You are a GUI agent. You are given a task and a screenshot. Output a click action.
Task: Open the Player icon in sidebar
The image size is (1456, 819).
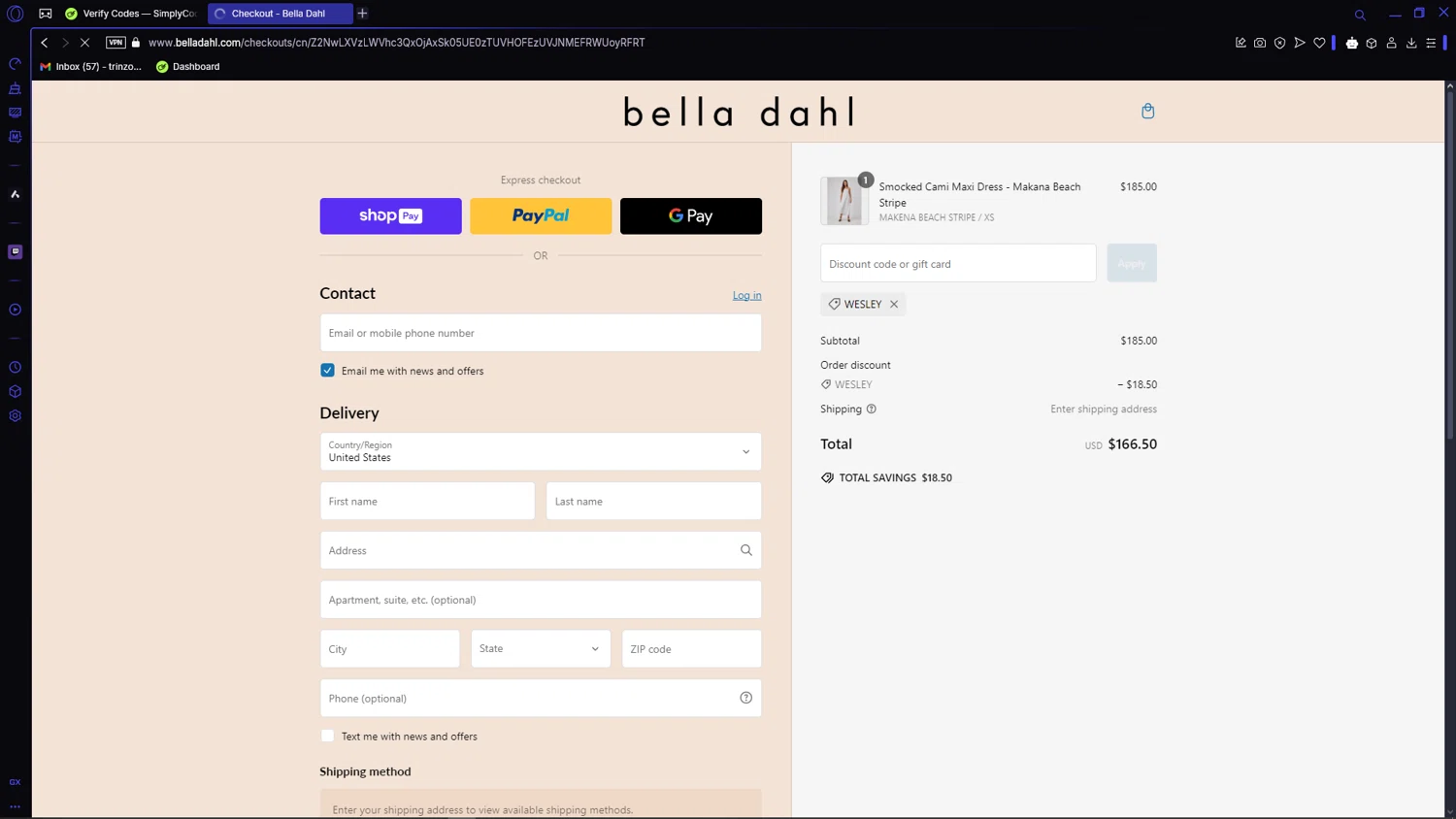15,310
